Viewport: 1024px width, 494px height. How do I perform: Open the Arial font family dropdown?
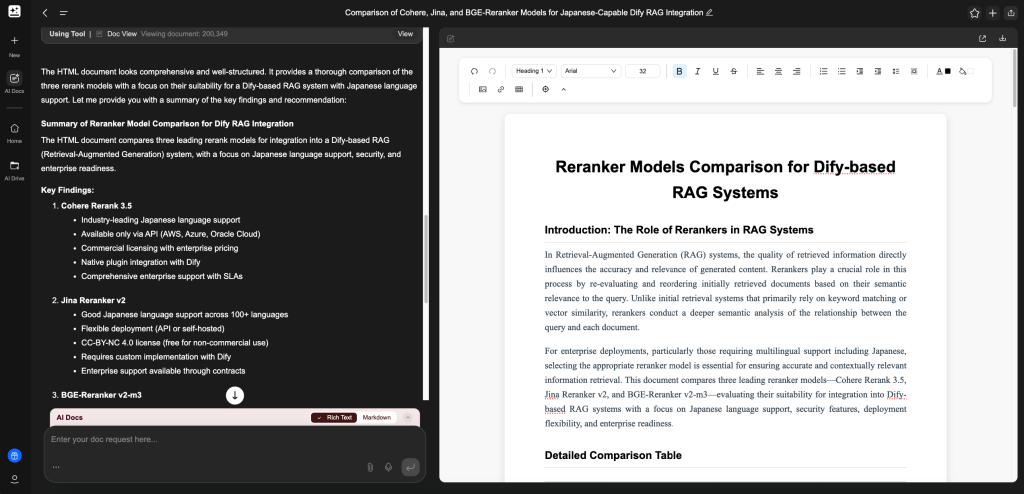[x=590, y=71]
